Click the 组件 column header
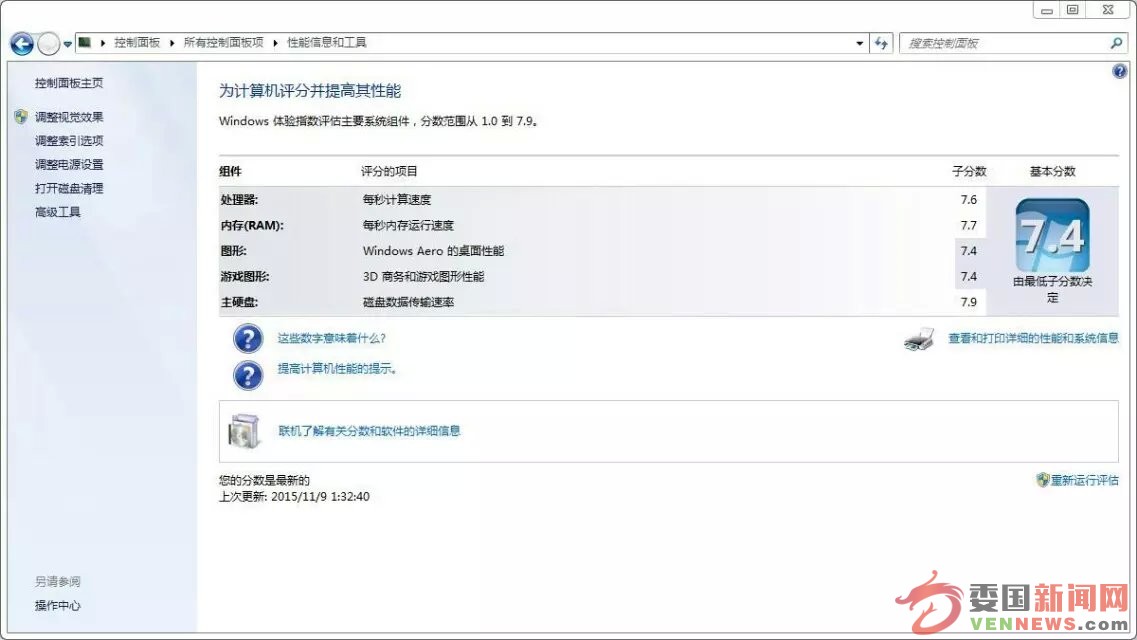 point(231,172)
